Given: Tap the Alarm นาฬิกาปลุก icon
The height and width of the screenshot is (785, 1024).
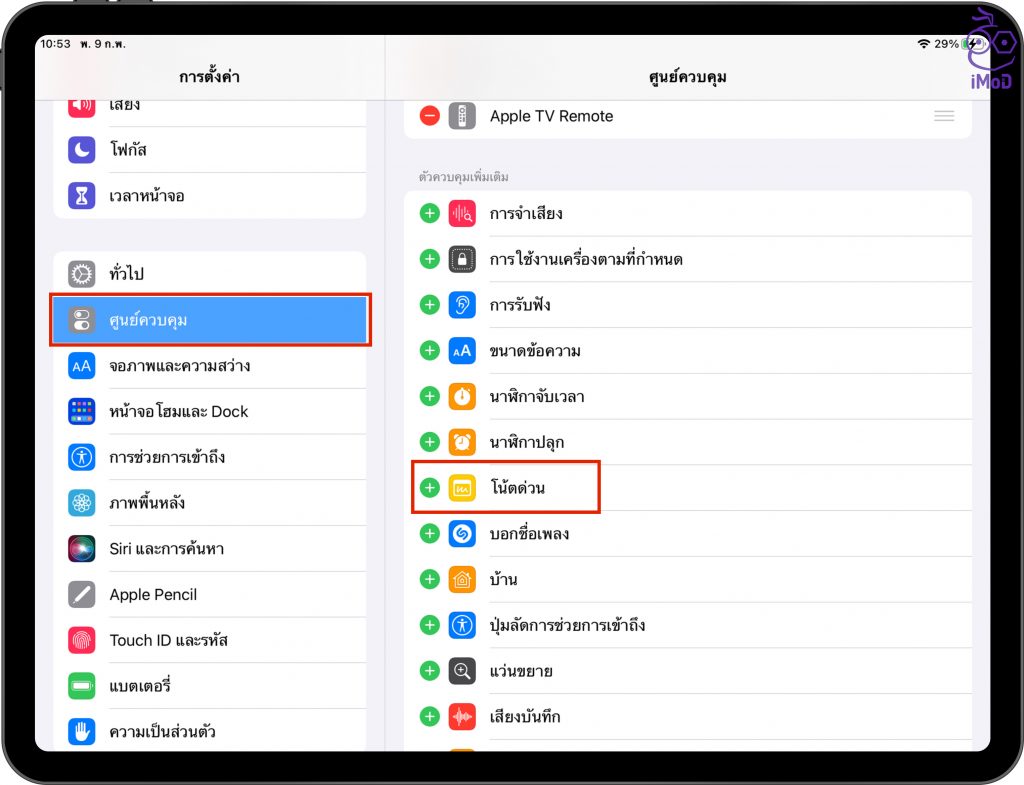Looking at the screenshot, I should [462, 442].
